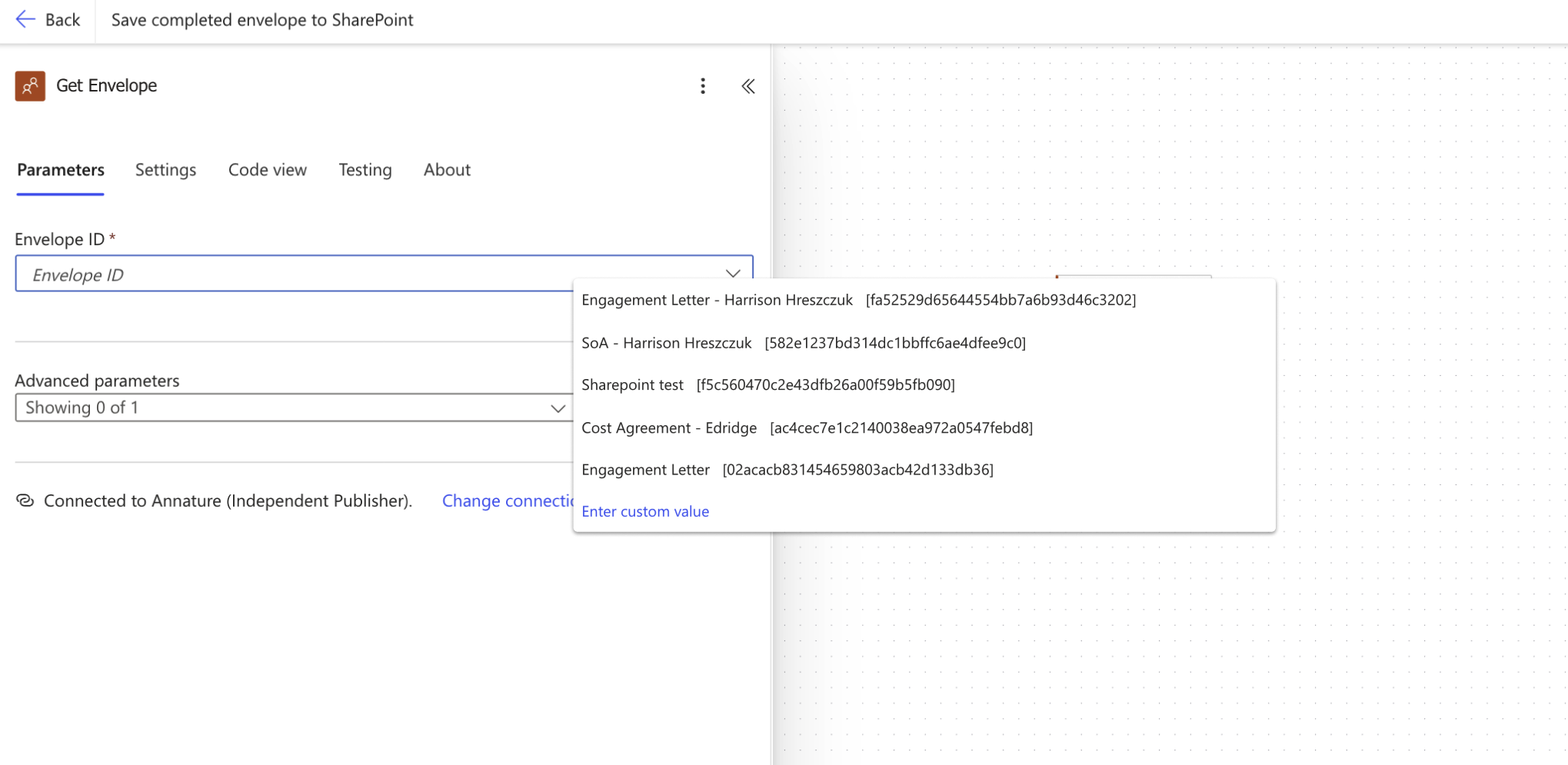This screenshot has height=765, width=1568.
Task: Click the Get Envelope connector icon
Action: pyautogui.click(x=30, y=86)
